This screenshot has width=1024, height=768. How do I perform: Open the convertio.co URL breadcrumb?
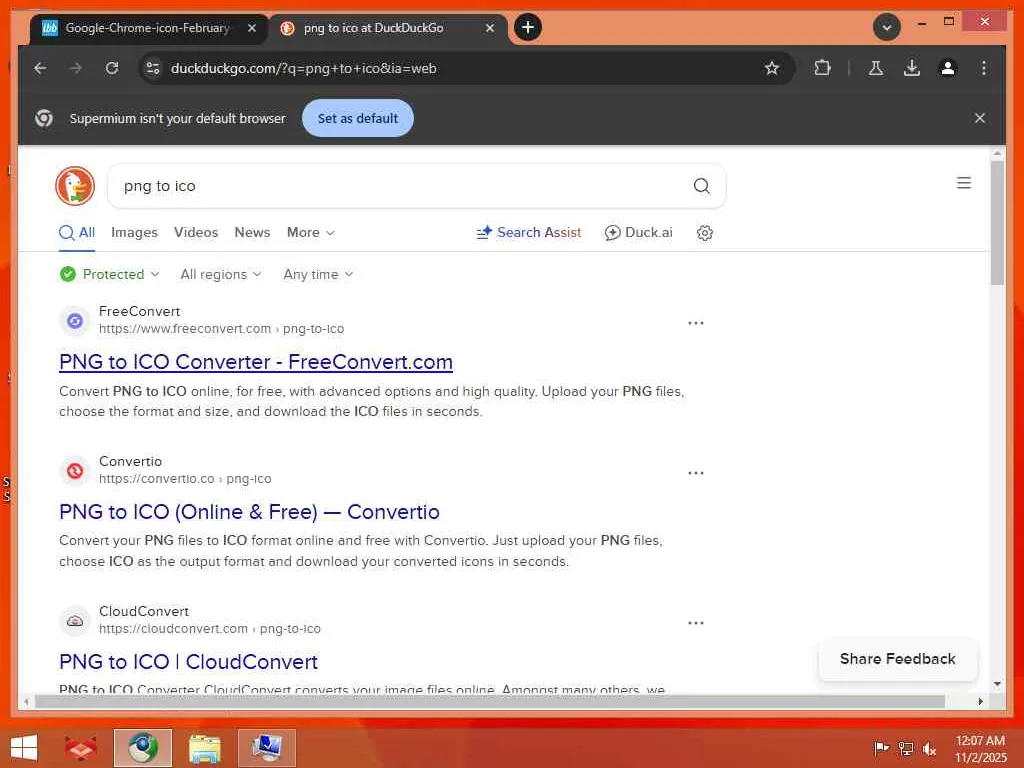tap(185, 479)
